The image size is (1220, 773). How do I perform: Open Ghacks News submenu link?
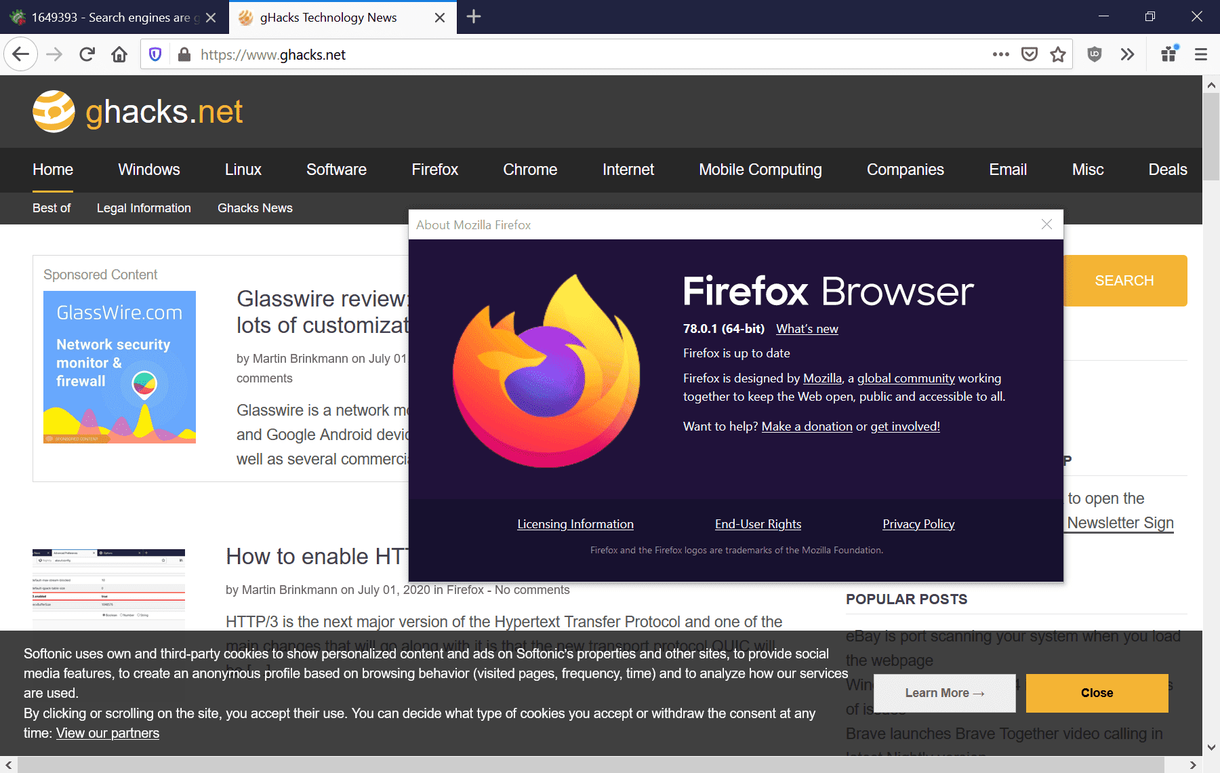coord(255,208)
